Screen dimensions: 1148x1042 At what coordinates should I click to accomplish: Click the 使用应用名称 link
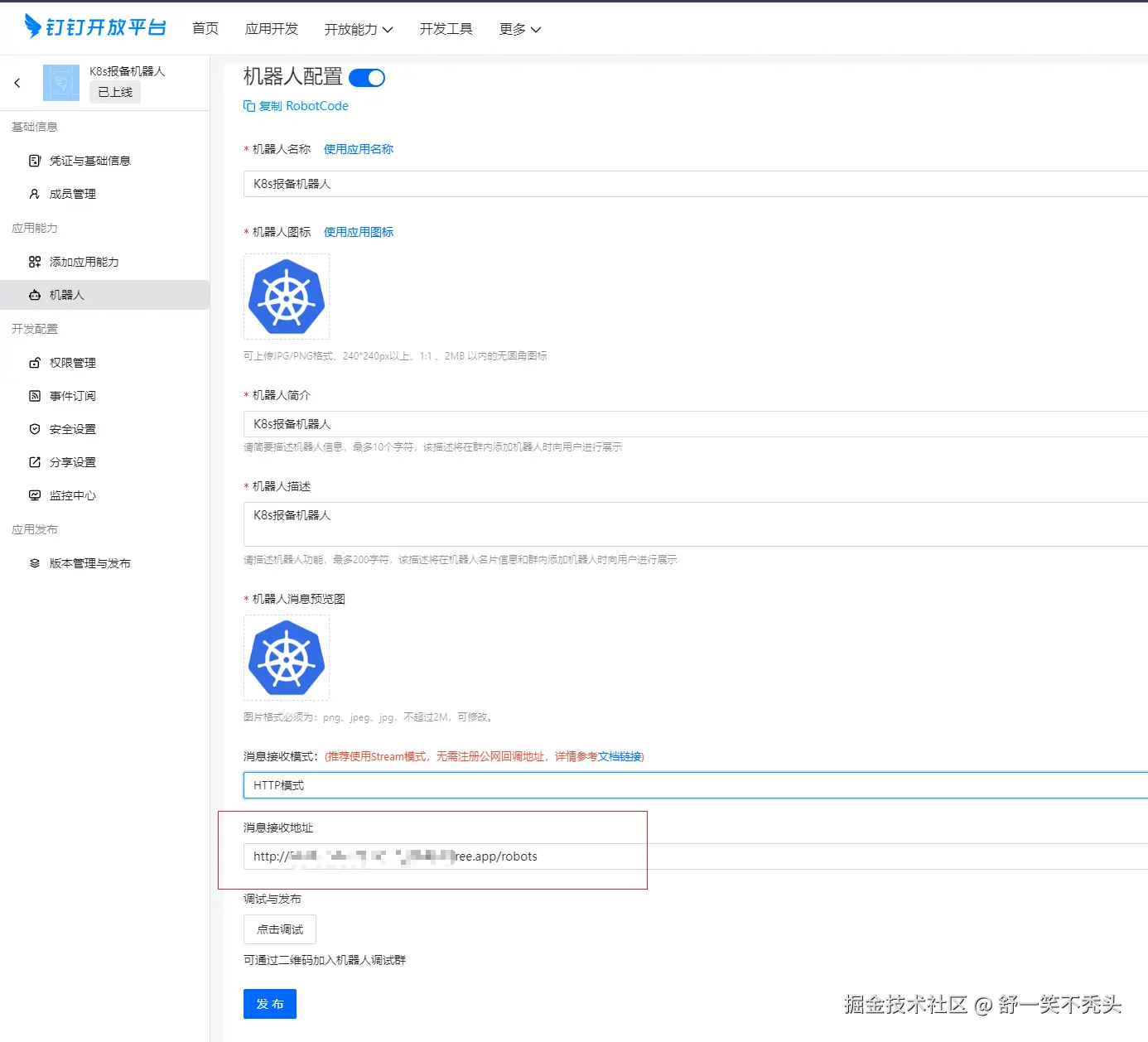[359, 149]
